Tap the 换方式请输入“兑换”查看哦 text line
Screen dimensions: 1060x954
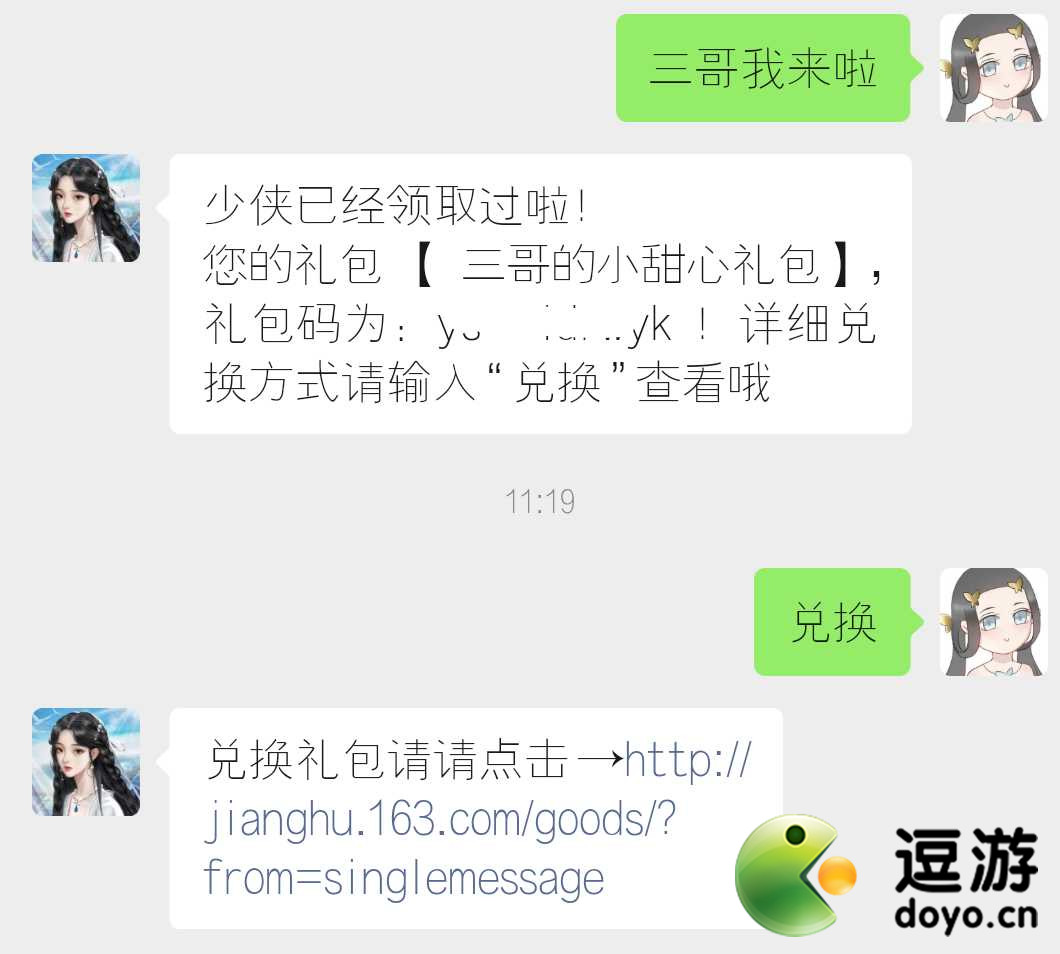click(x=487, y=383)
